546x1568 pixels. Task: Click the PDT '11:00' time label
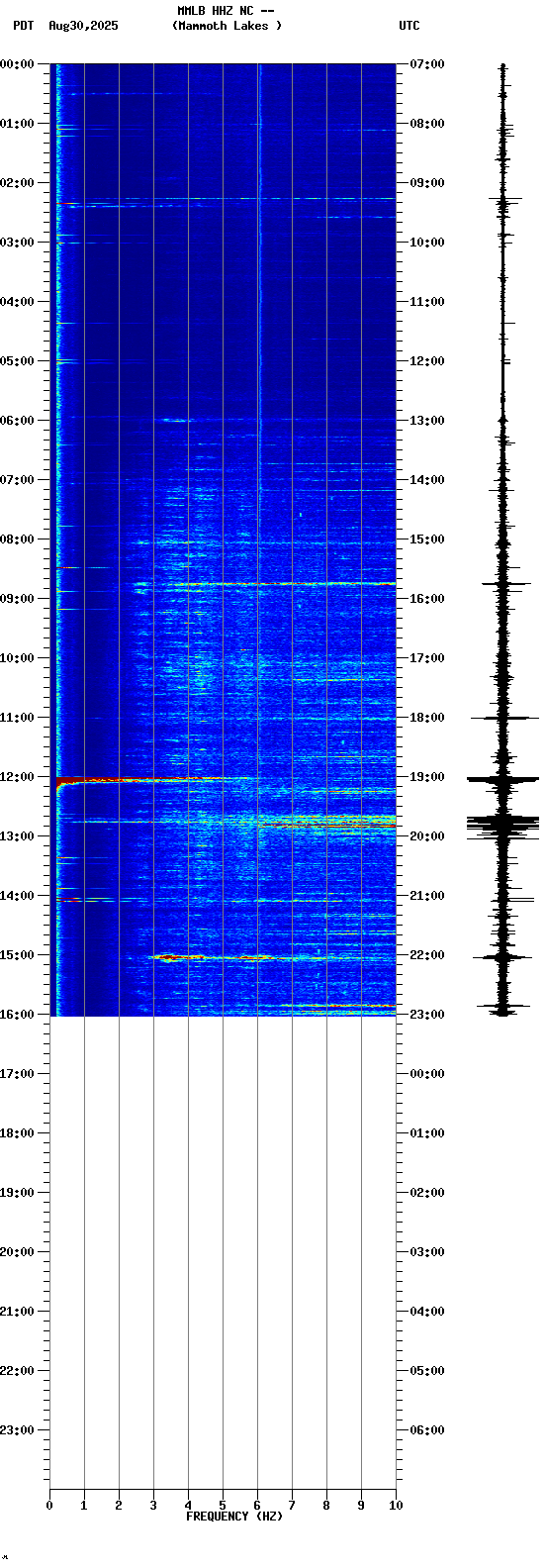18,718
